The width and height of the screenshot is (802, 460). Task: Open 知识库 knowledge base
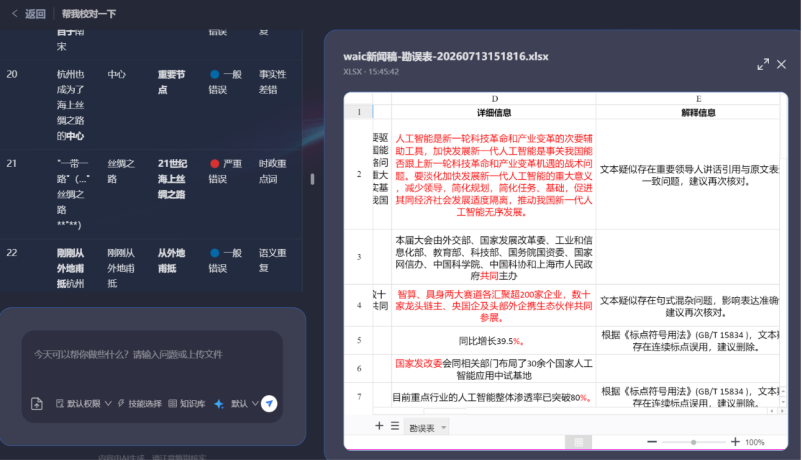(187, 404)
